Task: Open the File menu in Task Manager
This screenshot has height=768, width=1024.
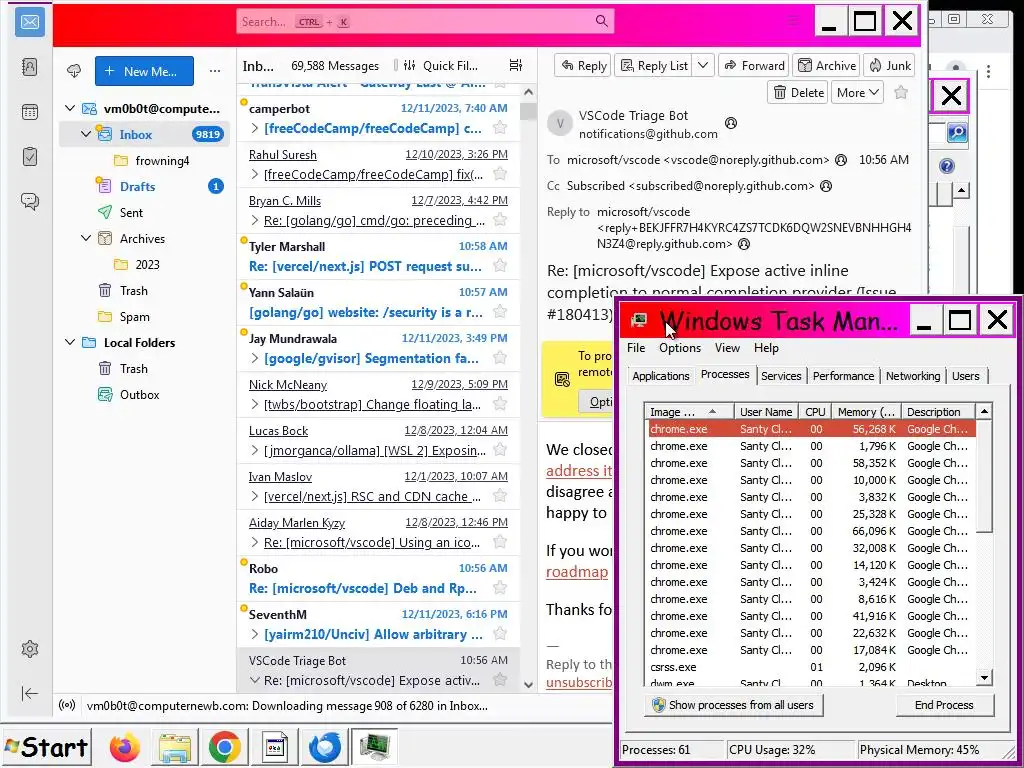Action: click(x=635, y=347)
